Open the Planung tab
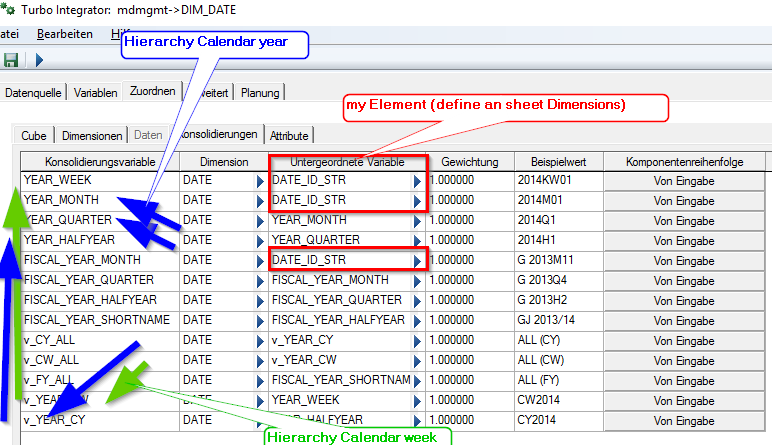Image resolution: width=772 pixels, height=445 pixels. (x=260, y=93)
